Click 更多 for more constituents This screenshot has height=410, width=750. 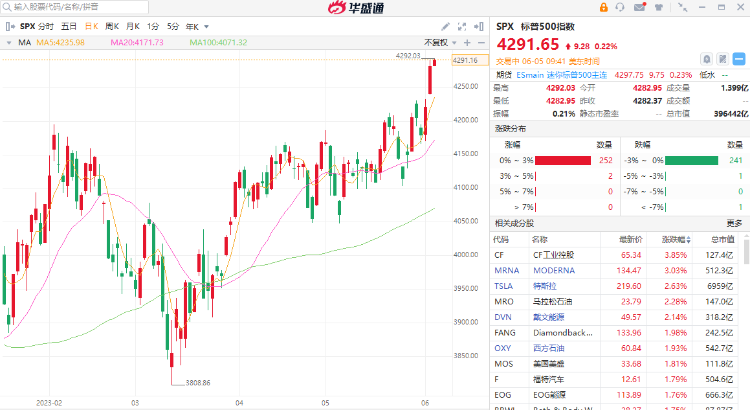734,223
